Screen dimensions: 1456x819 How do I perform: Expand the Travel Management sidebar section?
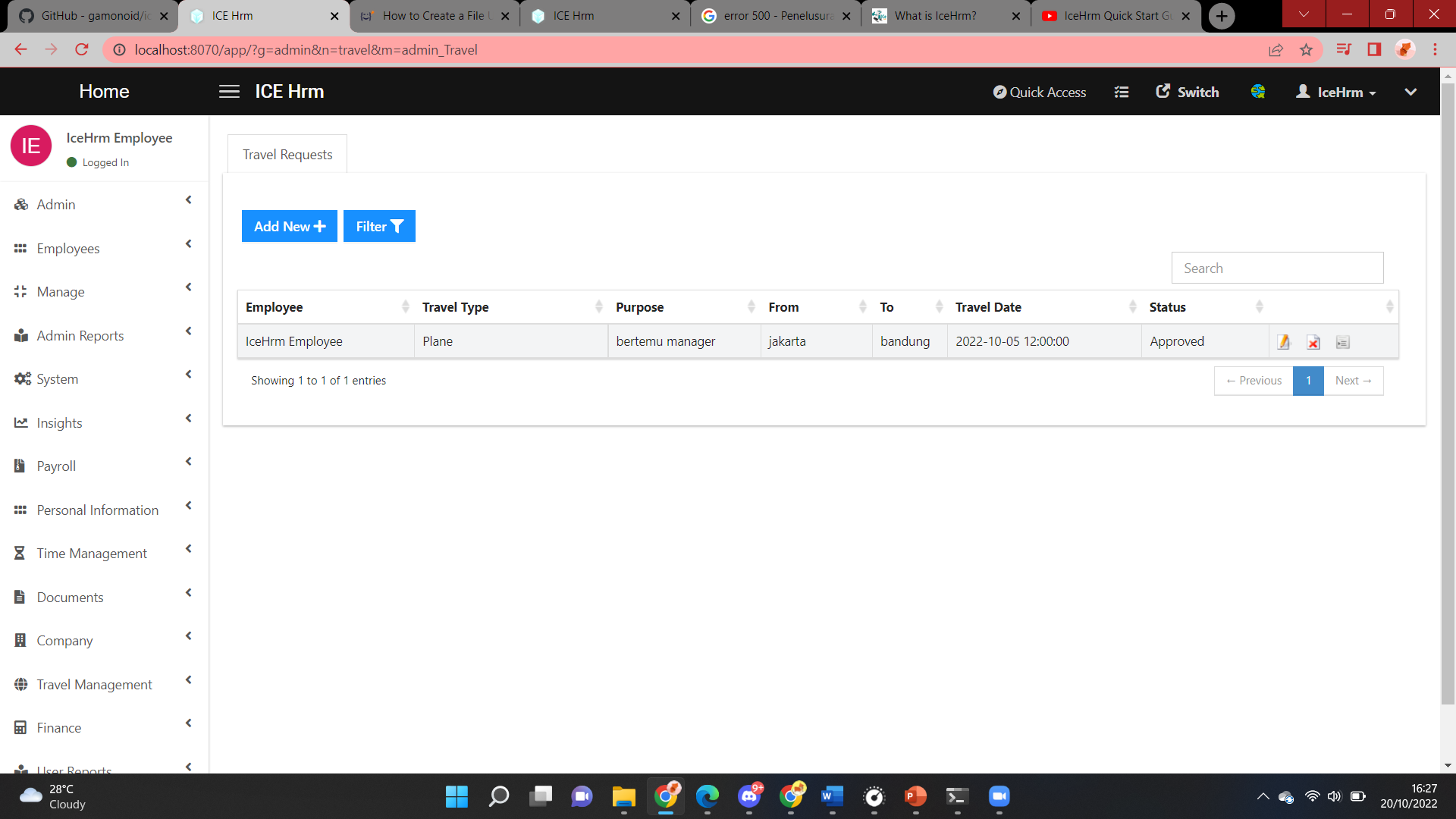(94, 684)
